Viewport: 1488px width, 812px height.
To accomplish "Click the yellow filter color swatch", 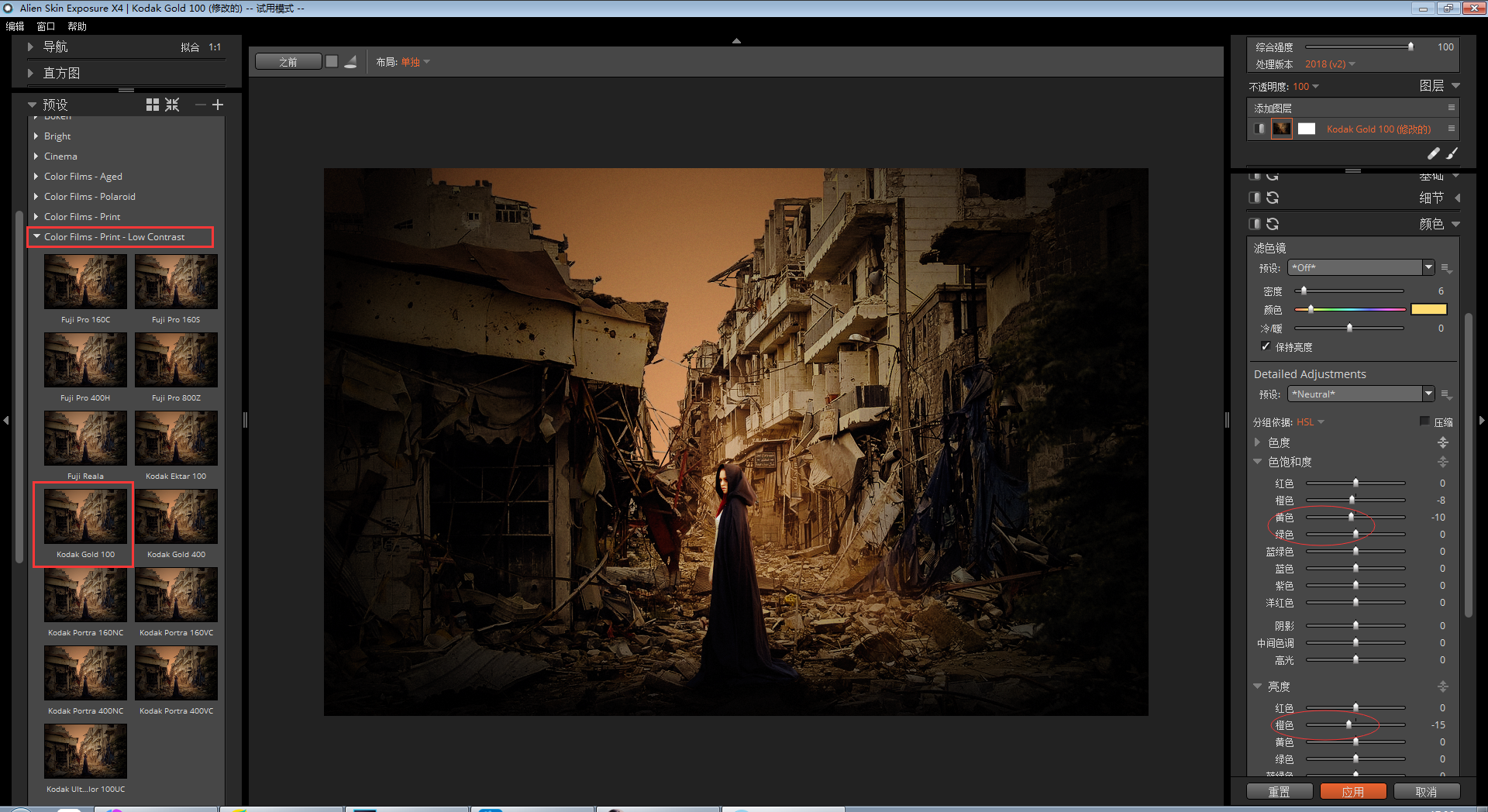I will [x=1429, y=309].
